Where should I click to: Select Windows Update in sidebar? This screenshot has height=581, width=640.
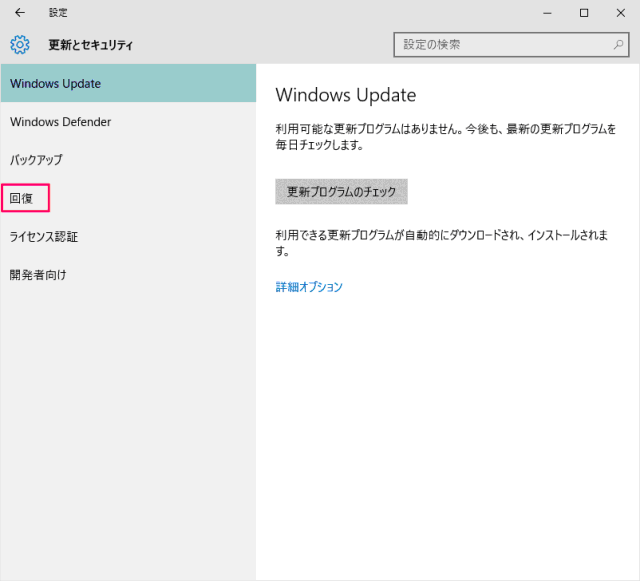tap(128, 83)
